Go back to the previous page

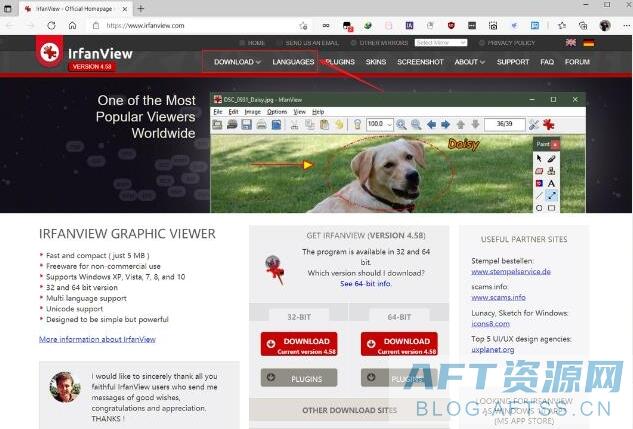click(10, 26)
